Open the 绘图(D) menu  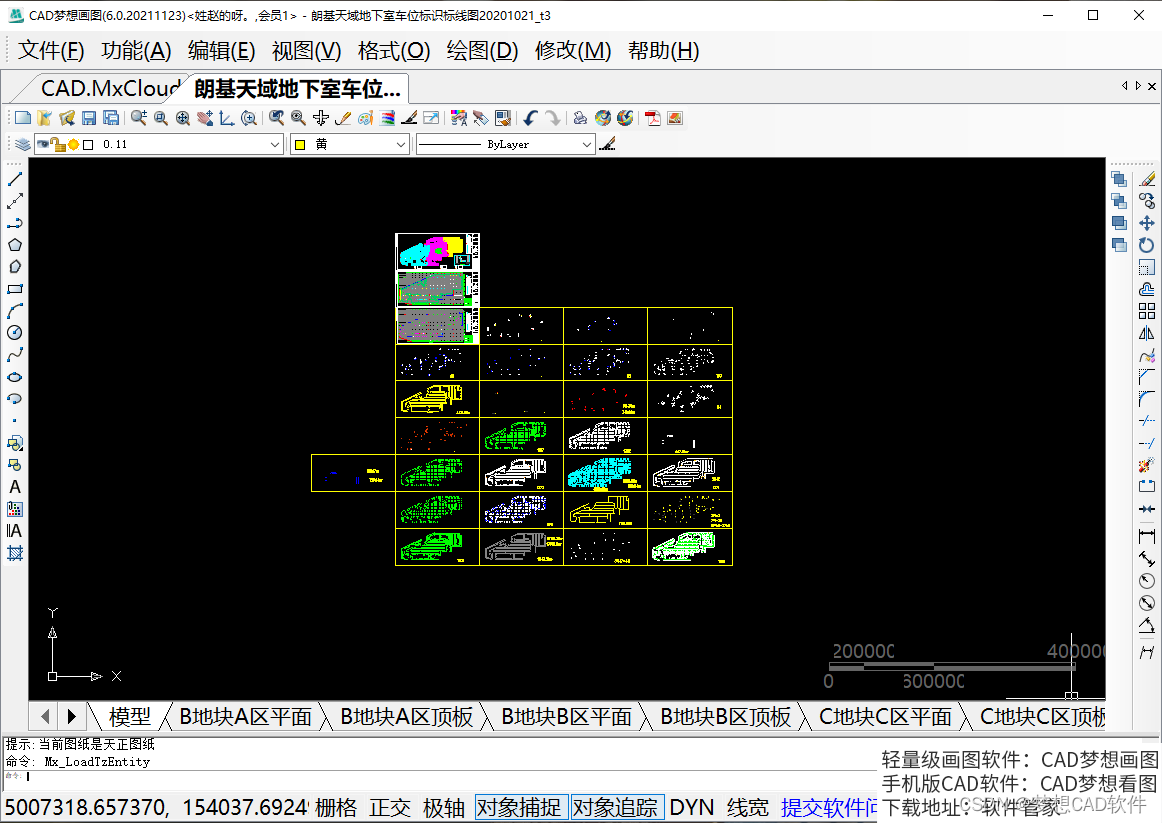pos(482,50)
